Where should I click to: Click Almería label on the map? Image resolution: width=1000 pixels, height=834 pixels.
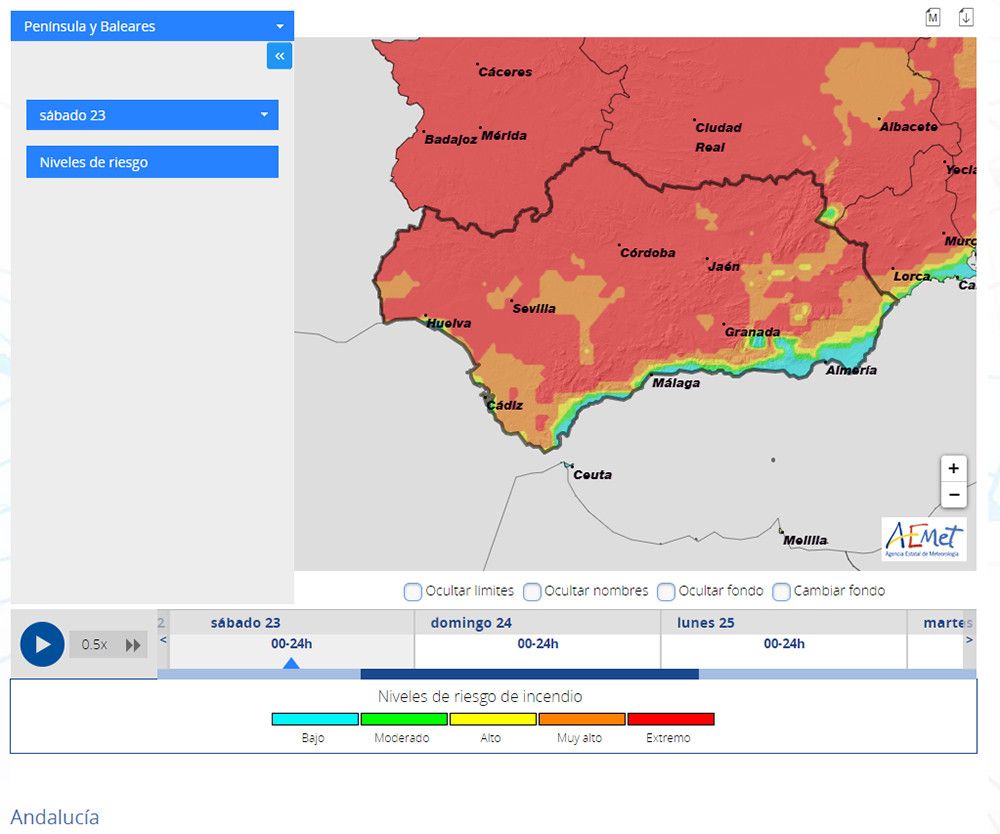(851, 370)
